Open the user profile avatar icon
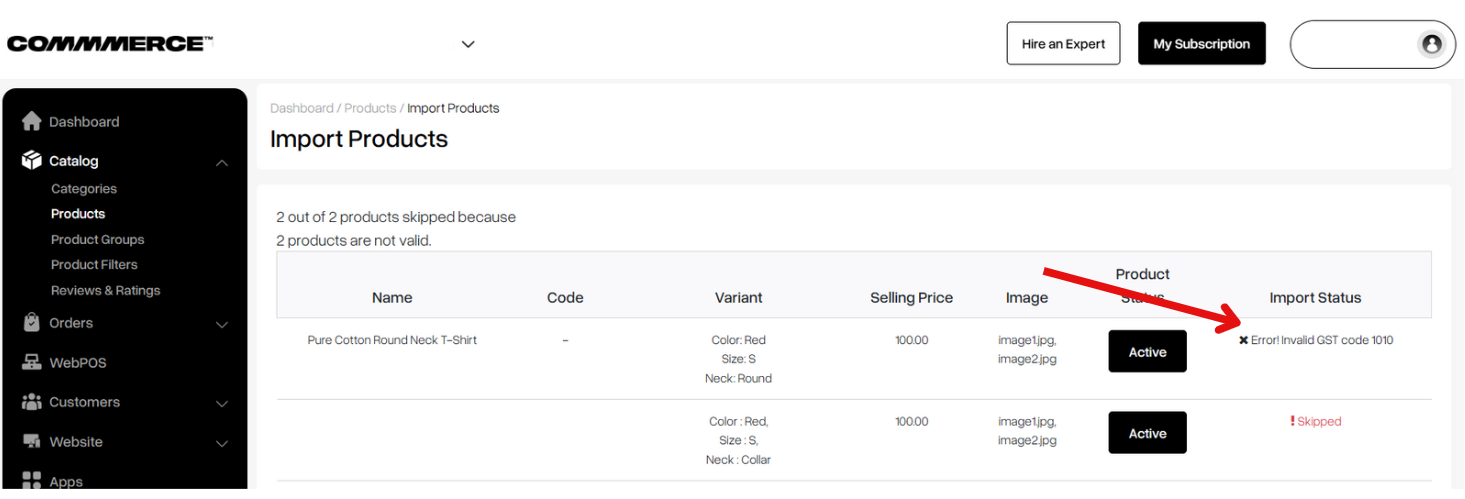The image size is (1465, 499). click(x=1432, y=44)
